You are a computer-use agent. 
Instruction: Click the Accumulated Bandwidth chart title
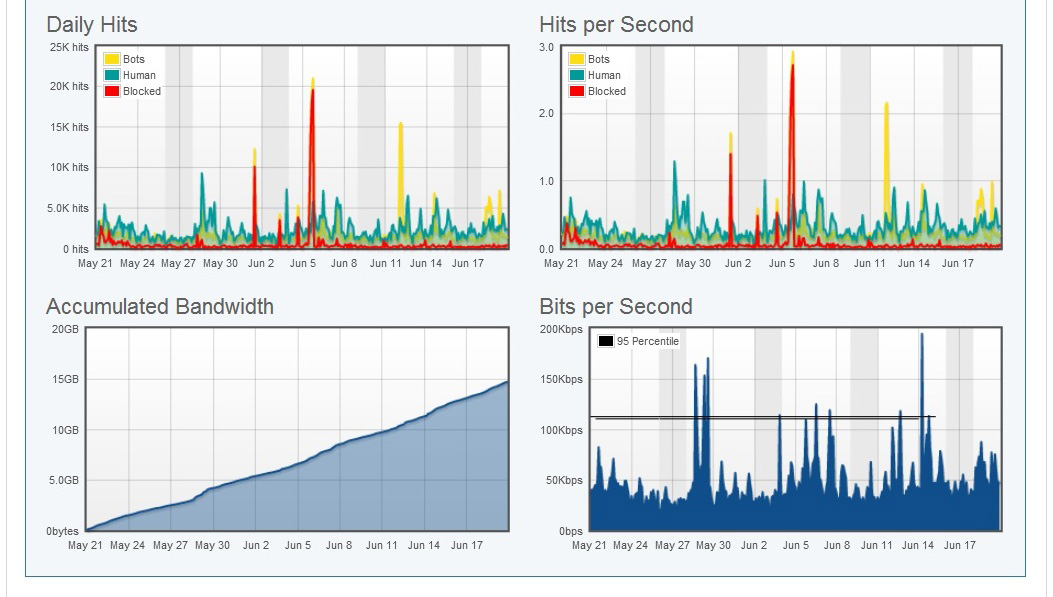click(160, 307)
